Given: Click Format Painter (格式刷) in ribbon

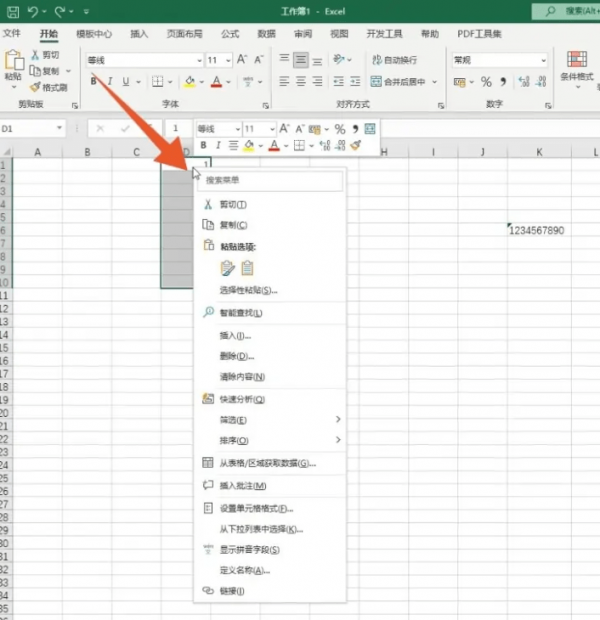Looking at the screenshot, I should tap(49, 87).
